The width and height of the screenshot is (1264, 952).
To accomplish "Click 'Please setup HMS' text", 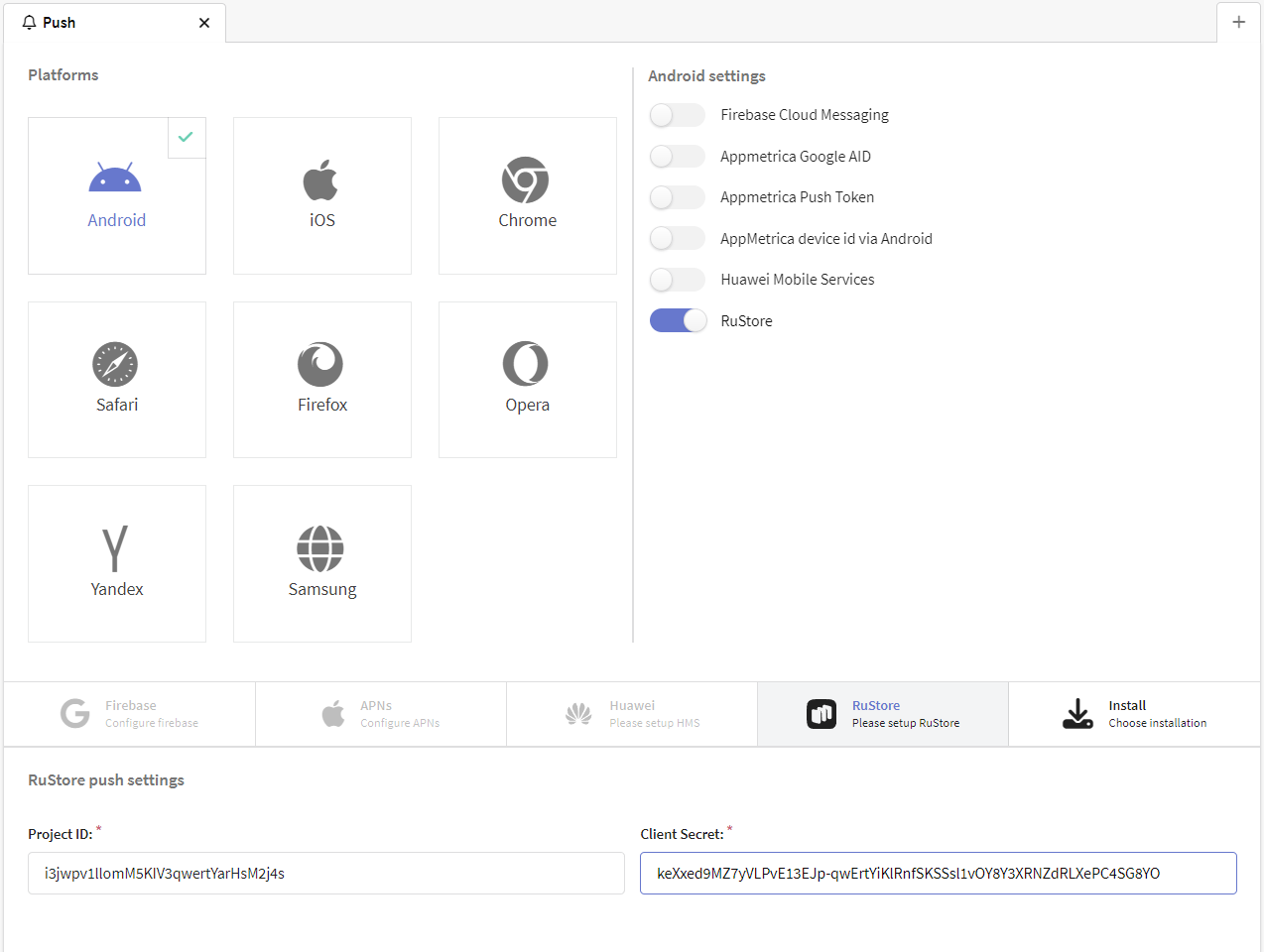I will click(x=655, y=723).
